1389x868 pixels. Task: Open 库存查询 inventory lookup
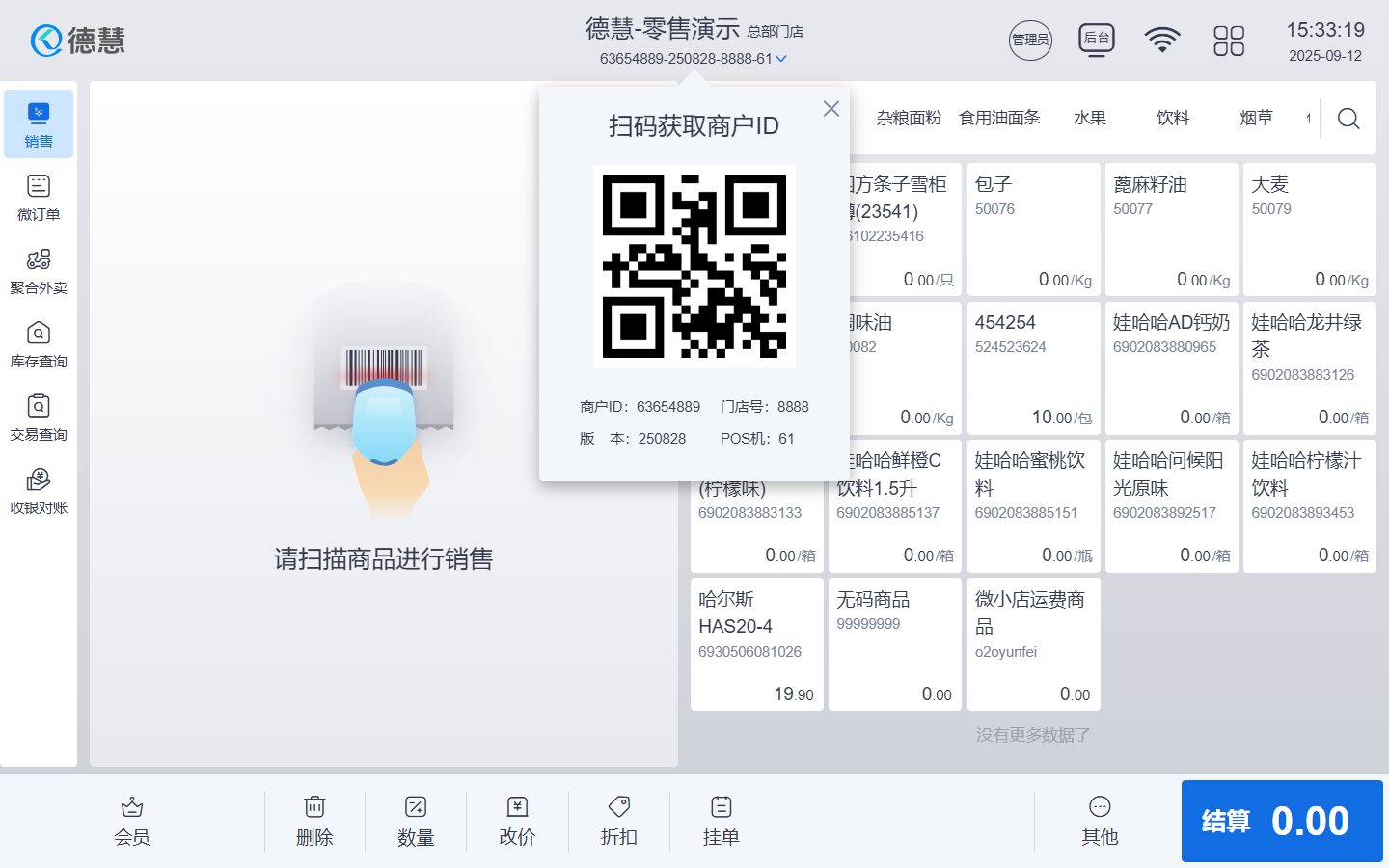[x=39, y=344]
